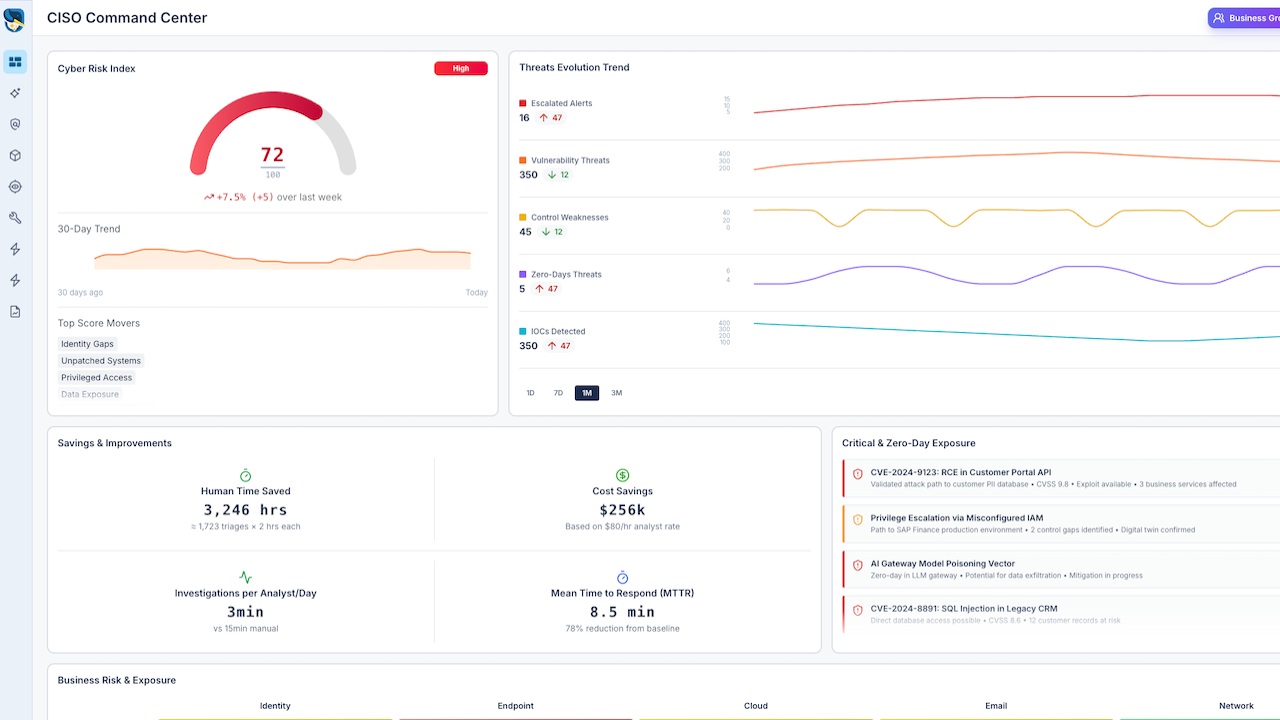
Task: Select the shield with @ sidebar icon
Action: coord(15,124)
